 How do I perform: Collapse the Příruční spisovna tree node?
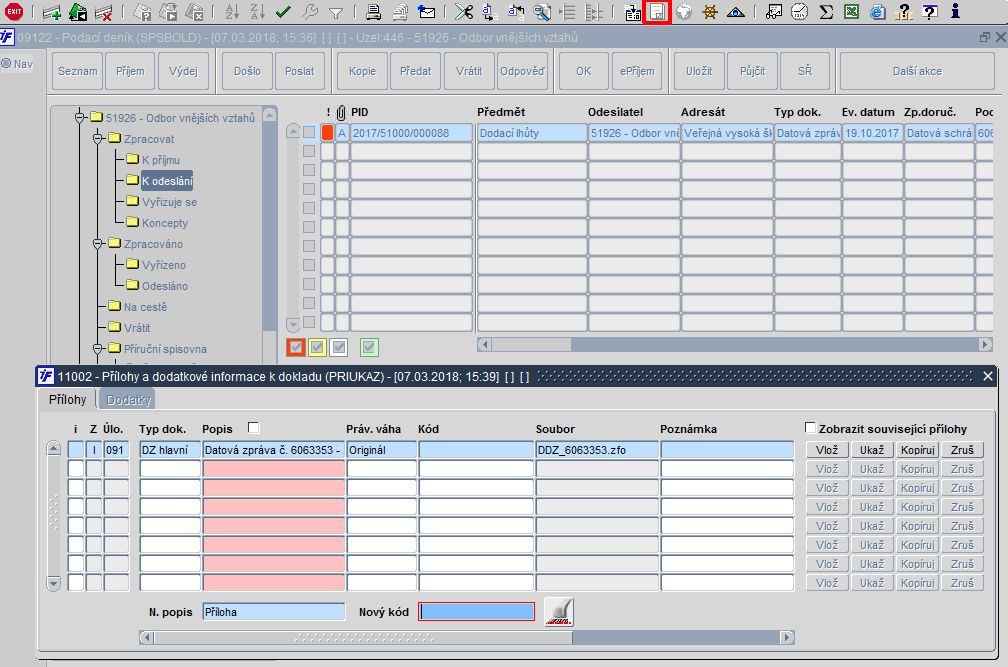[98, 349]
